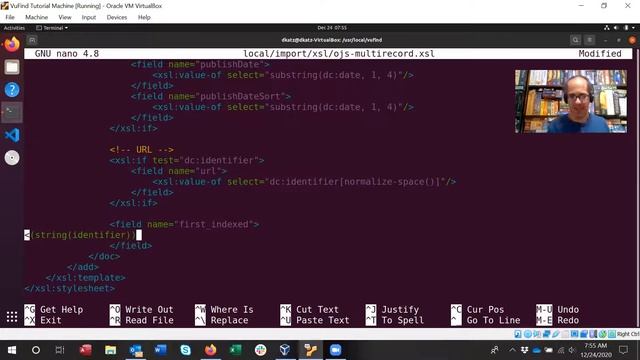Viewport: 640px width, 360px height.
Task: Open VirtualBox Manager from taskbar
Action: pos(285,350)
